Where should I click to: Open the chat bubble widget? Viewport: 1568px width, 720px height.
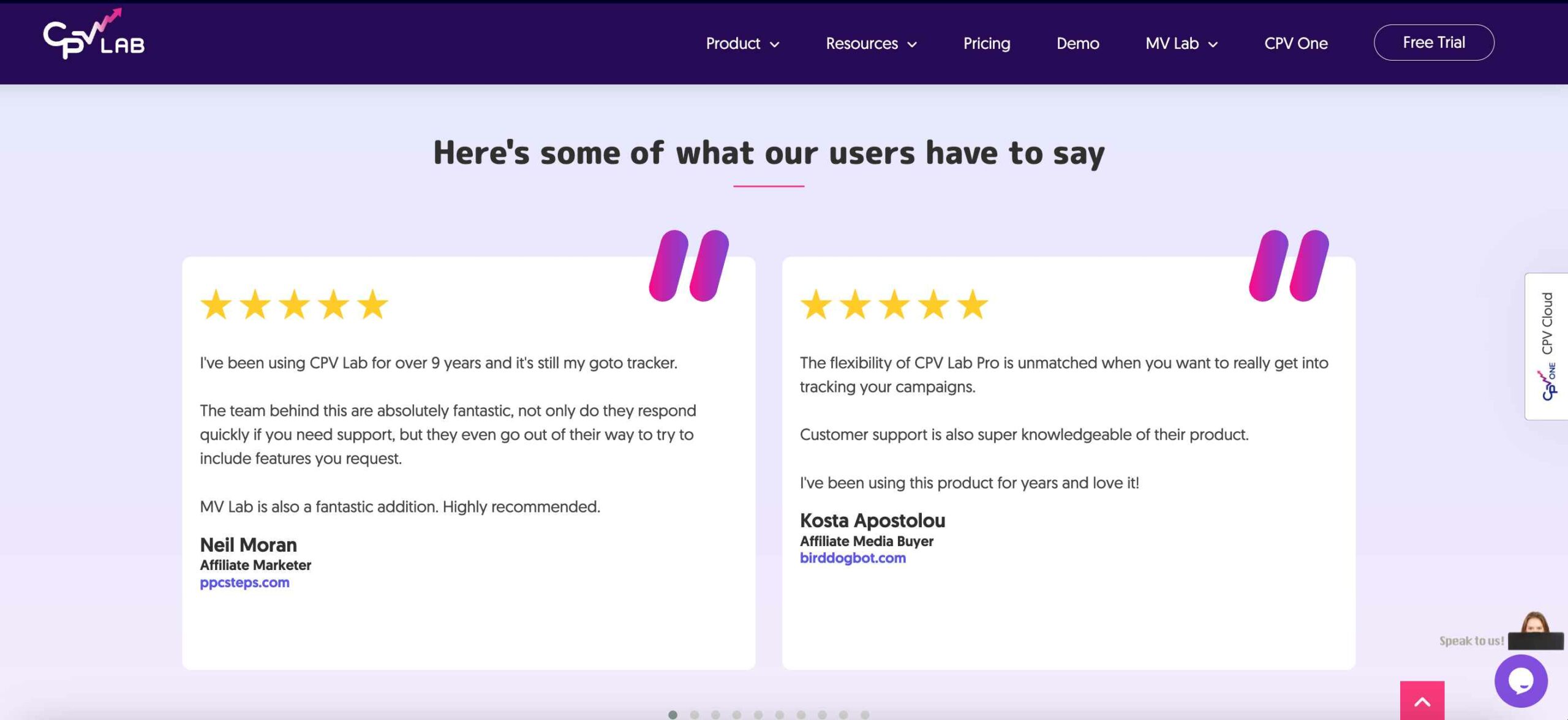[1520, 681]
